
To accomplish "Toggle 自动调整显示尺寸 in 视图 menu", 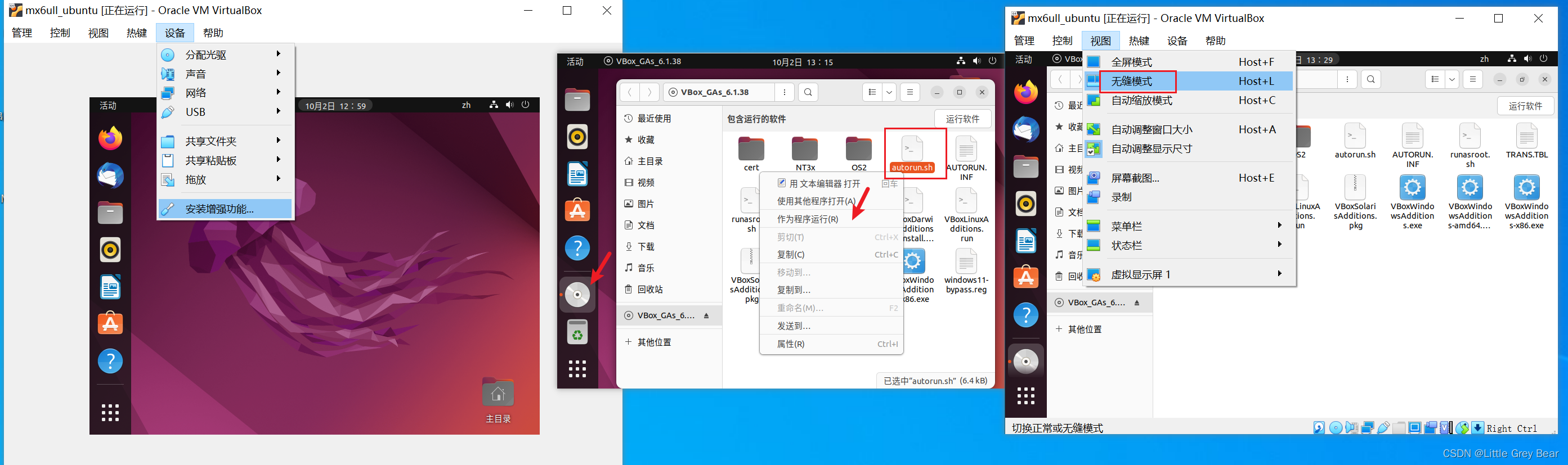I will pos(1189,149).
